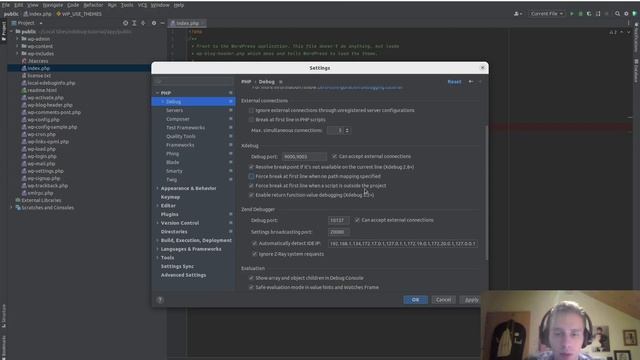Click OK in Settings dialog

point(416,300)
